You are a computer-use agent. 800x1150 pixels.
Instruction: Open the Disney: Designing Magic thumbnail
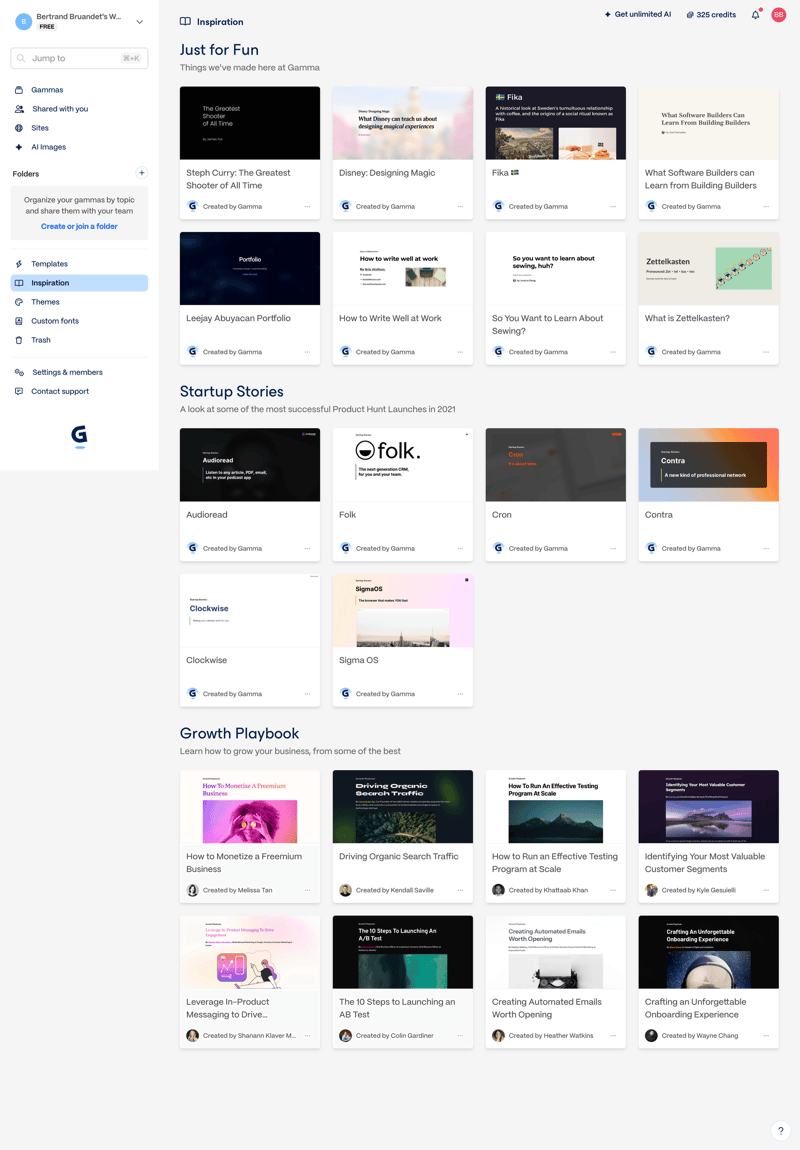point(402,123)
